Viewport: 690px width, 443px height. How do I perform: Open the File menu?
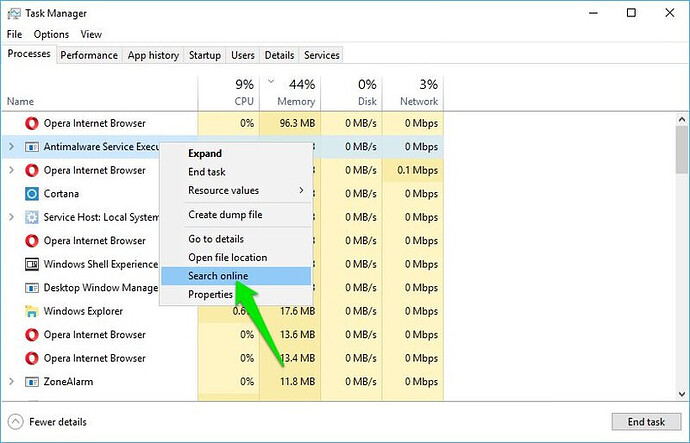15,34
